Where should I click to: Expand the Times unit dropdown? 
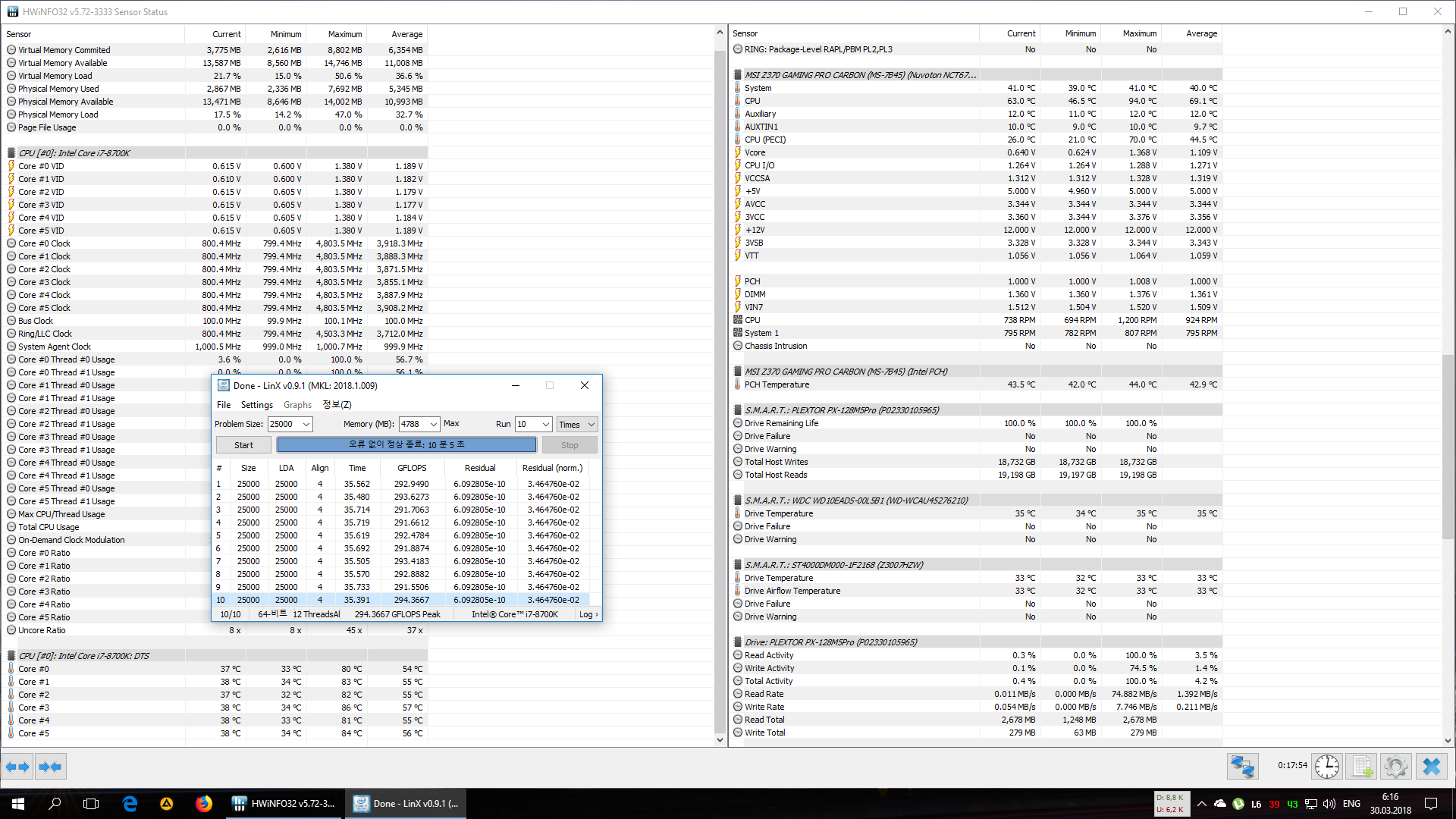point(591,425)
